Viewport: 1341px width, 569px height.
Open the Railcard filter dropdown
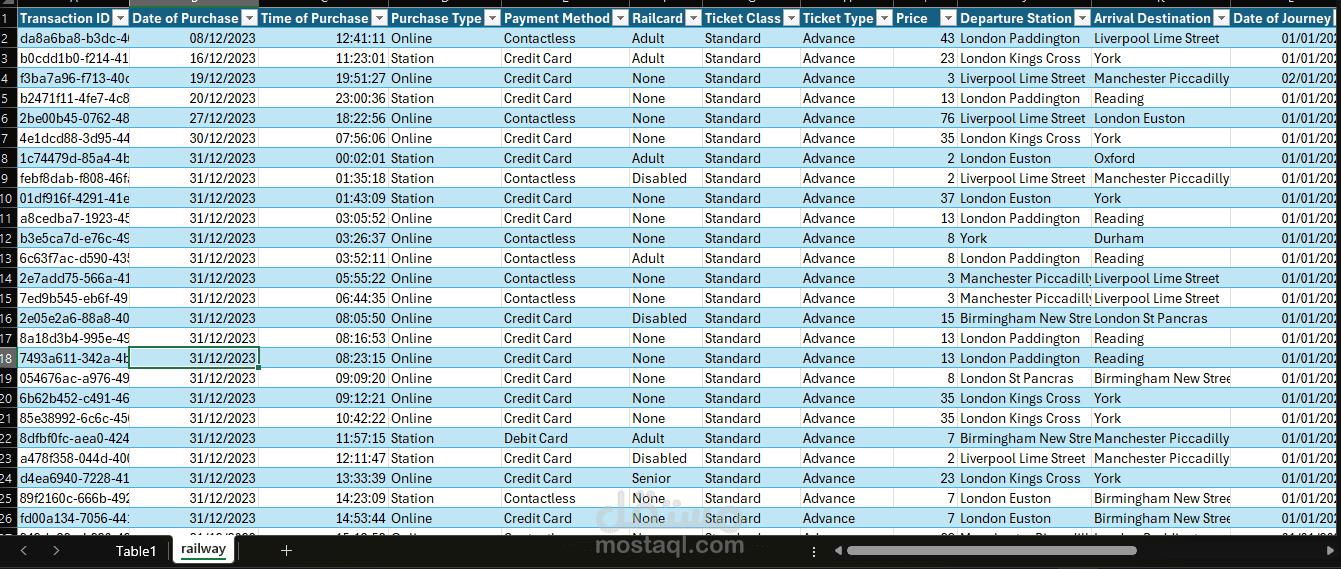click(693, 18)
